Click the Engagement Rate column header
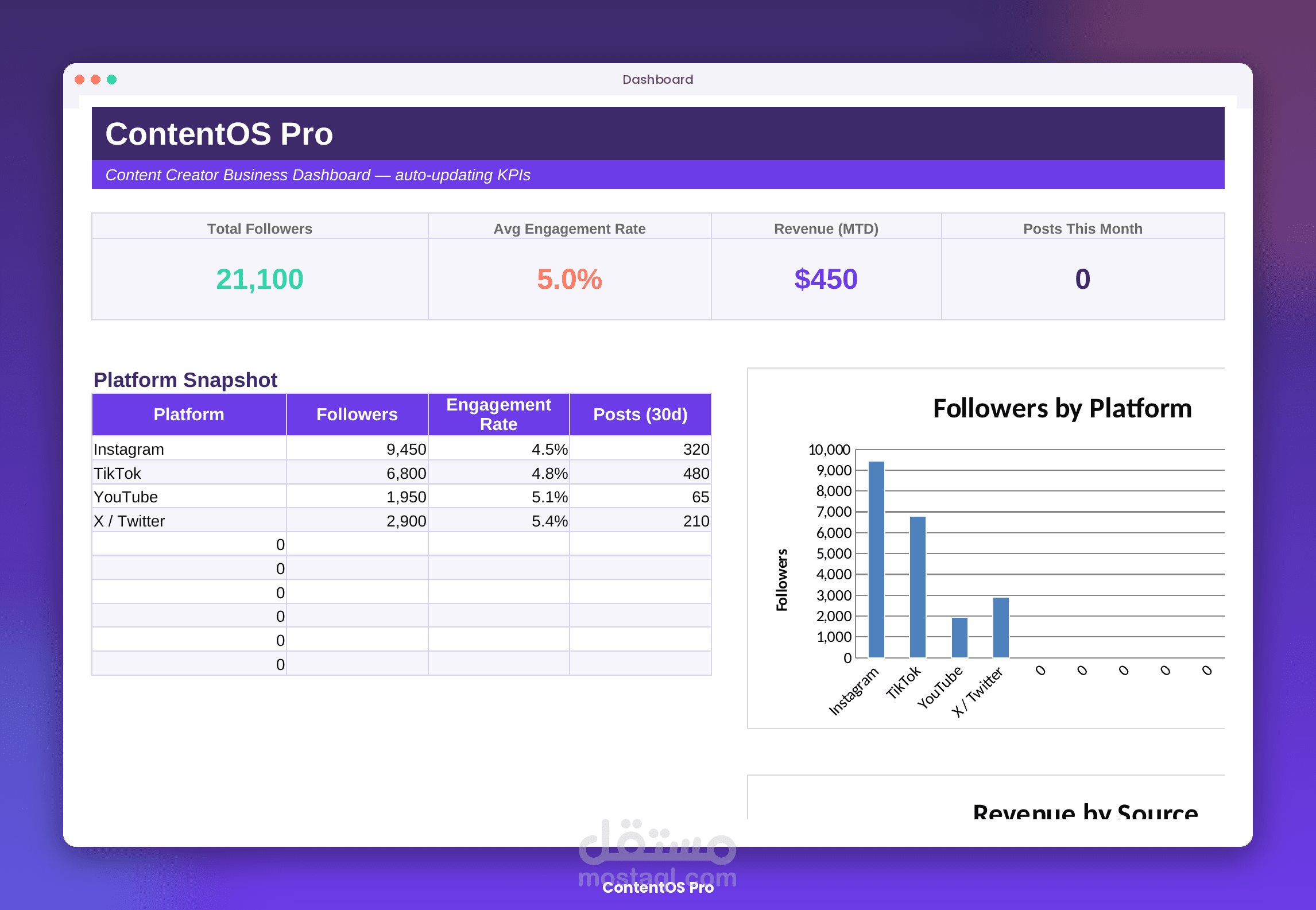Screen dimensions: 1316x910 [x=499, y=415]
